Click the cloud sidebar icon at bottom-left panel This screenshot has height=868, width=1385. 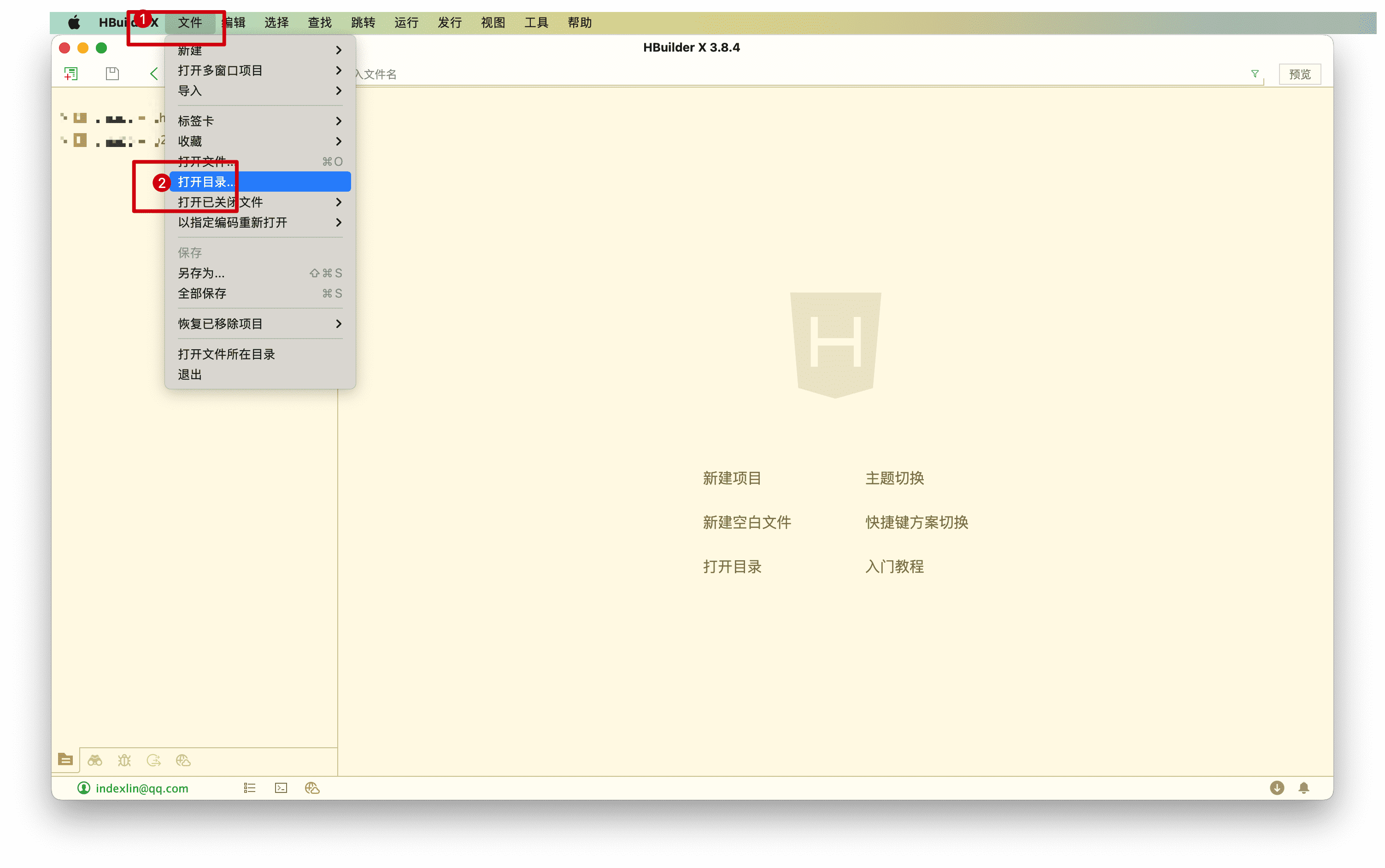(183, 760)
